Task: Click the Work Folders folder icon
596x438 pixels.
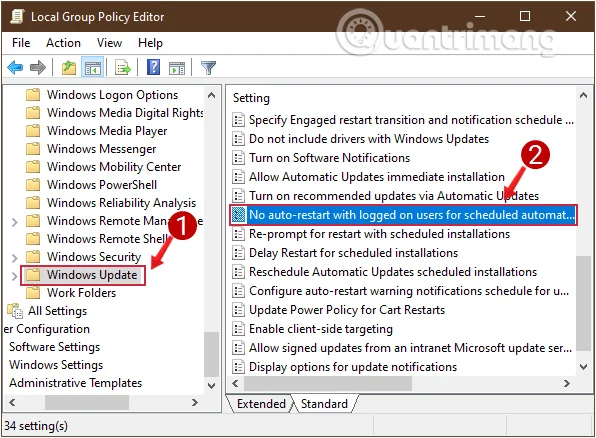Action: click(33, 292)
